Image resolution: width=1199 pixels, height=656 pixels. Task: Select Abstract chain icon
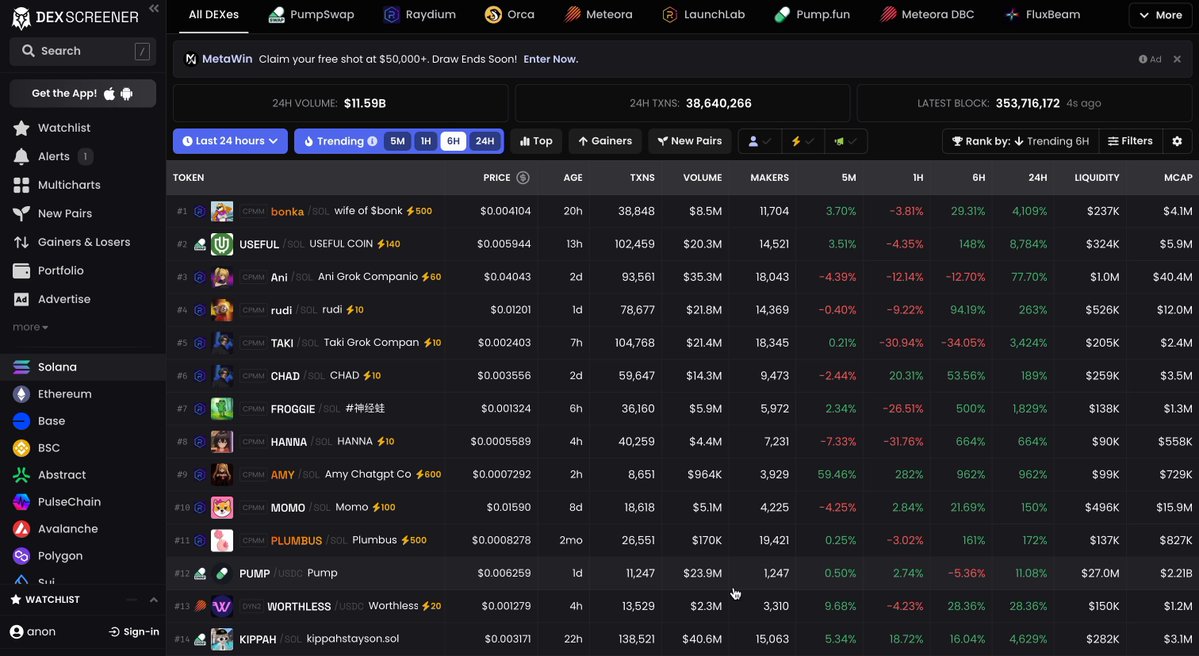click(21, 475)
